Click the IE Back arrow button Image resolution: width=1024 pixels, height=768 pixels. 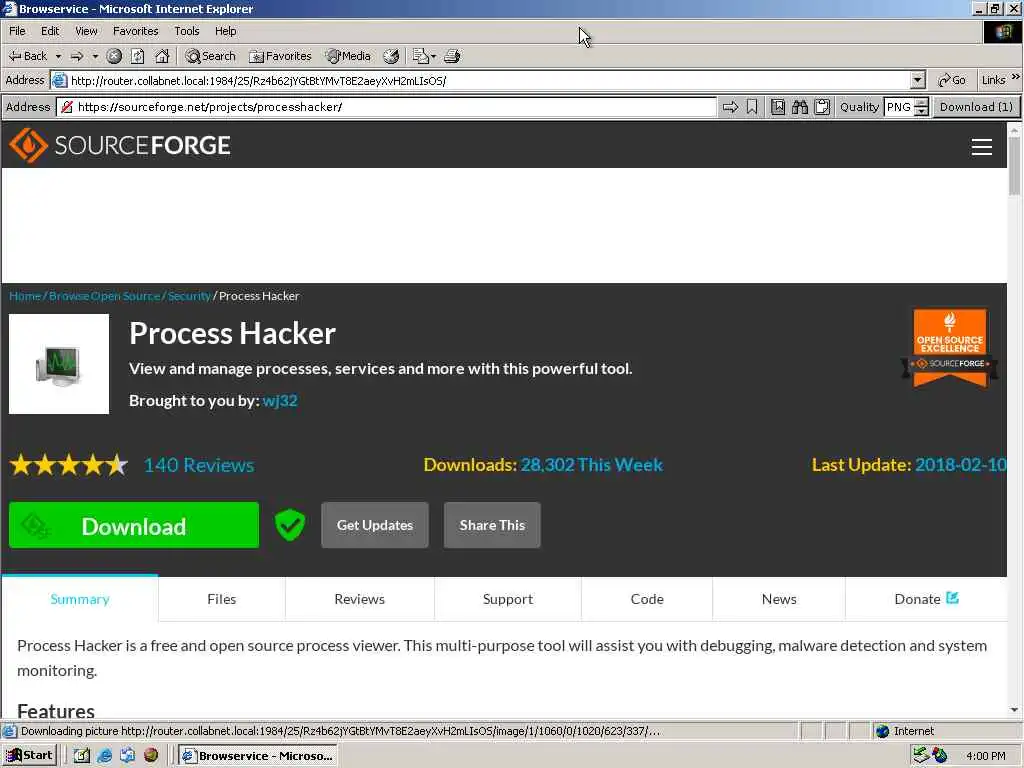point(27,56)
